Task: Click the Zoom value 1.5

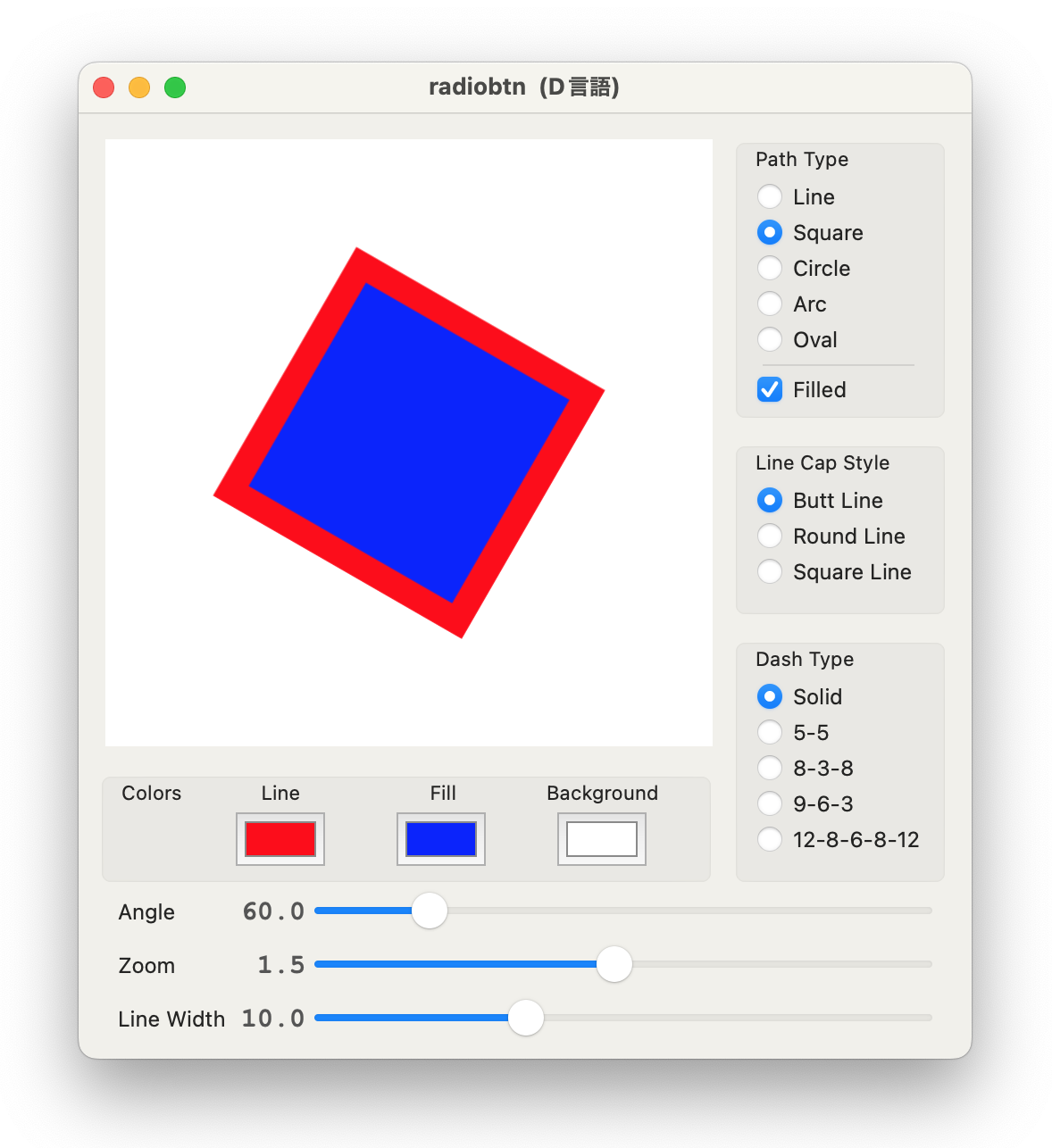Action: 281,965
